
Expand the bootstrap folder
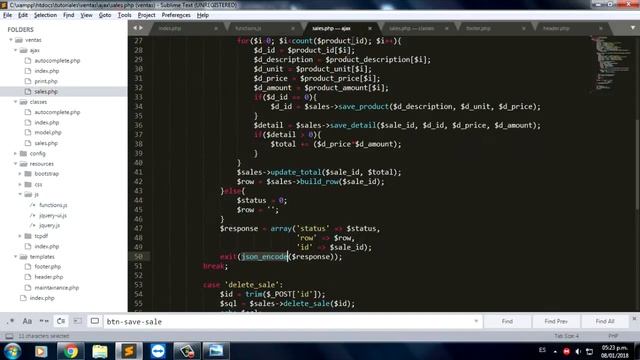20,174
